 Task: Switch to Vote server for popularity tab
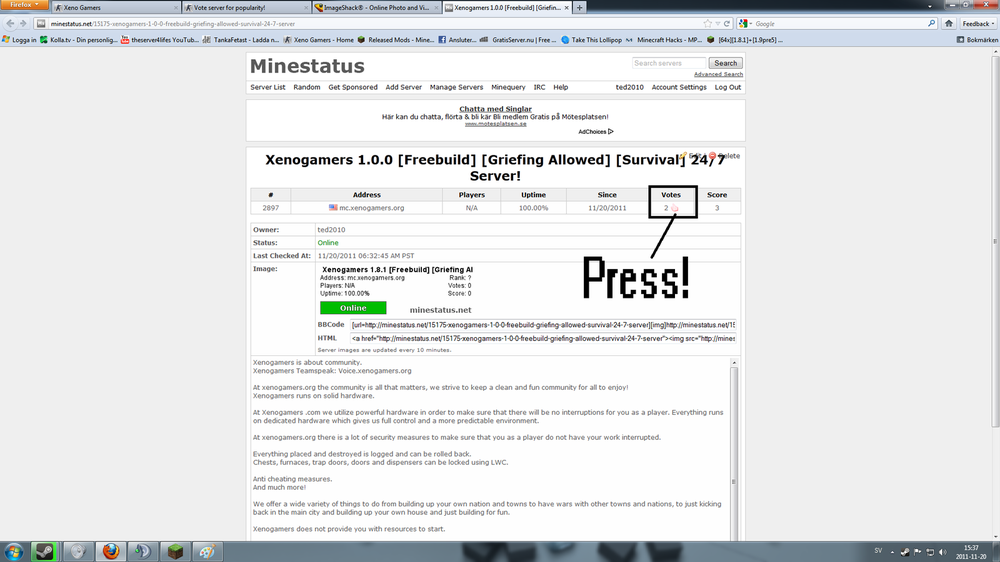(x=246, y=8)
